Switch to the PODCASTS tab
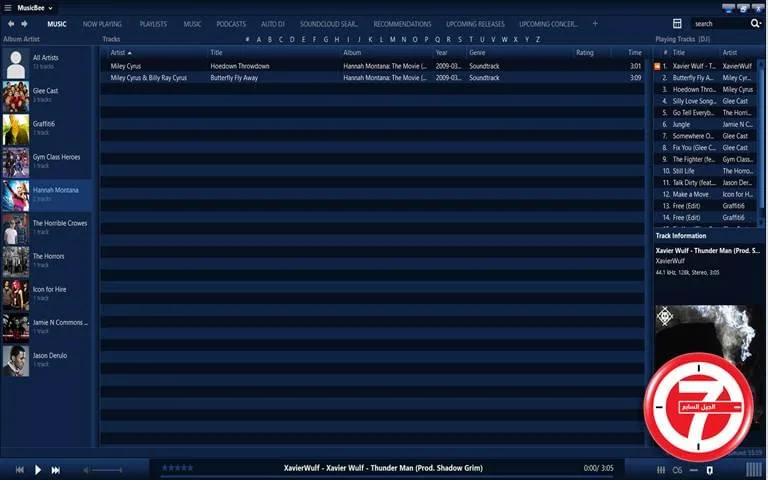The width and height of the screenshot is (768, 480). pos(231,24)
